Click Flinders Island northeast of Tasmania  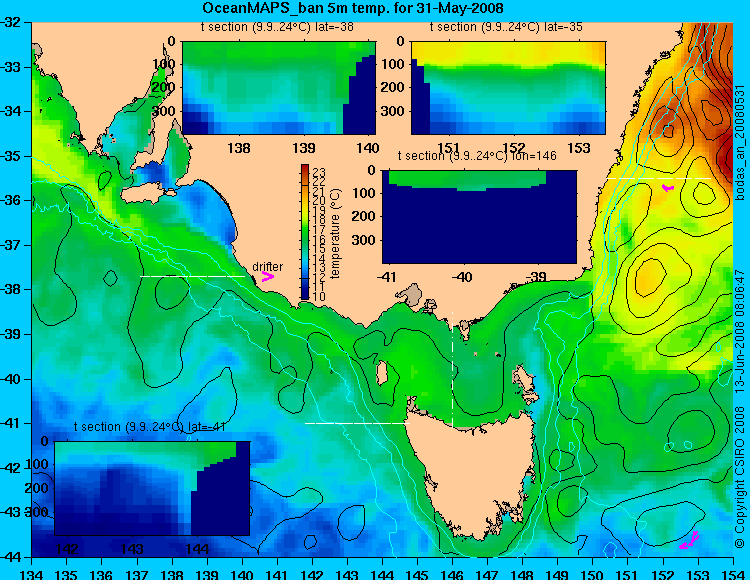(x=525, y=380)
